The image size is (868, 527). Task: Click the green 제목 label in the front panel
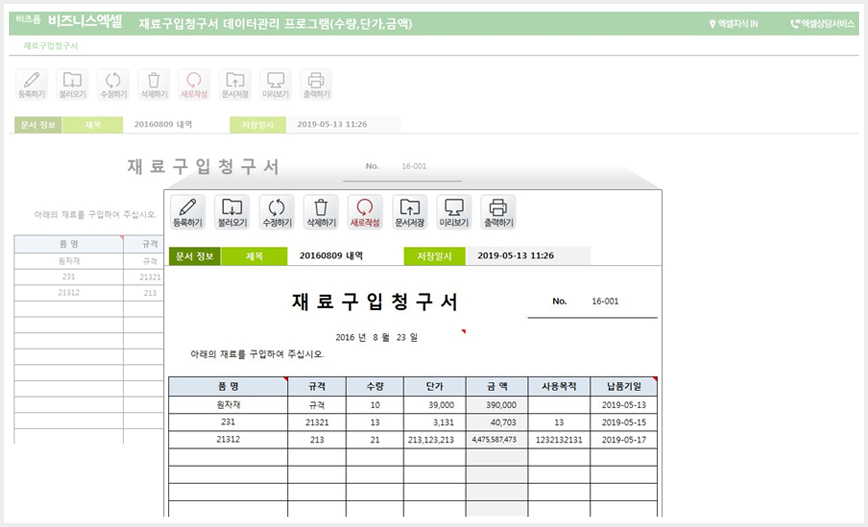click(254, 256)
